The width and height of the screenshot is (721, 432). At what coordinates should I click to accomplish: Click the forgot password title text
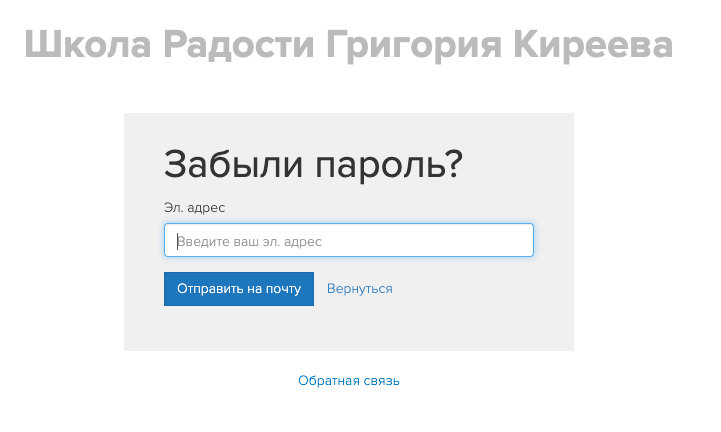click(313, 164)
